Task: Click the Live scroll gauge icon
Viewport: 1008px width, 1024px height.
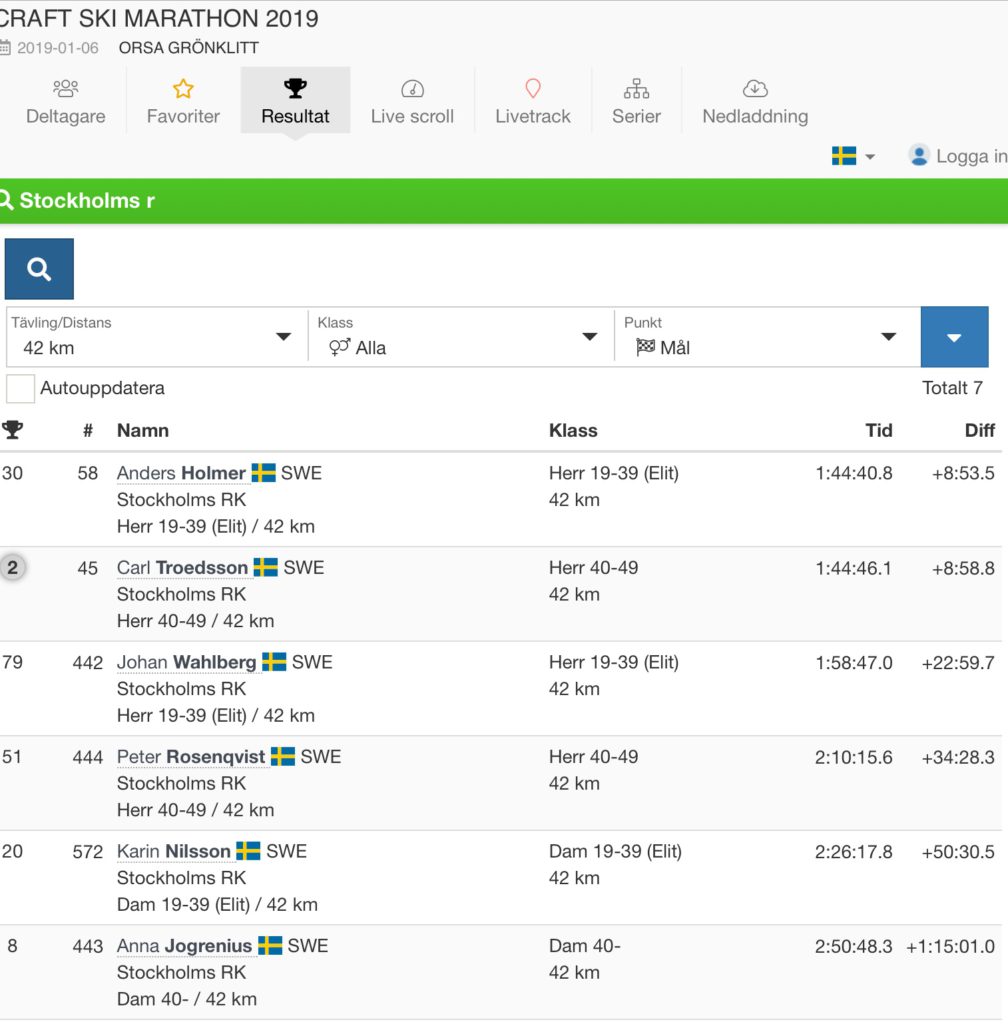Action: [412, 88]
